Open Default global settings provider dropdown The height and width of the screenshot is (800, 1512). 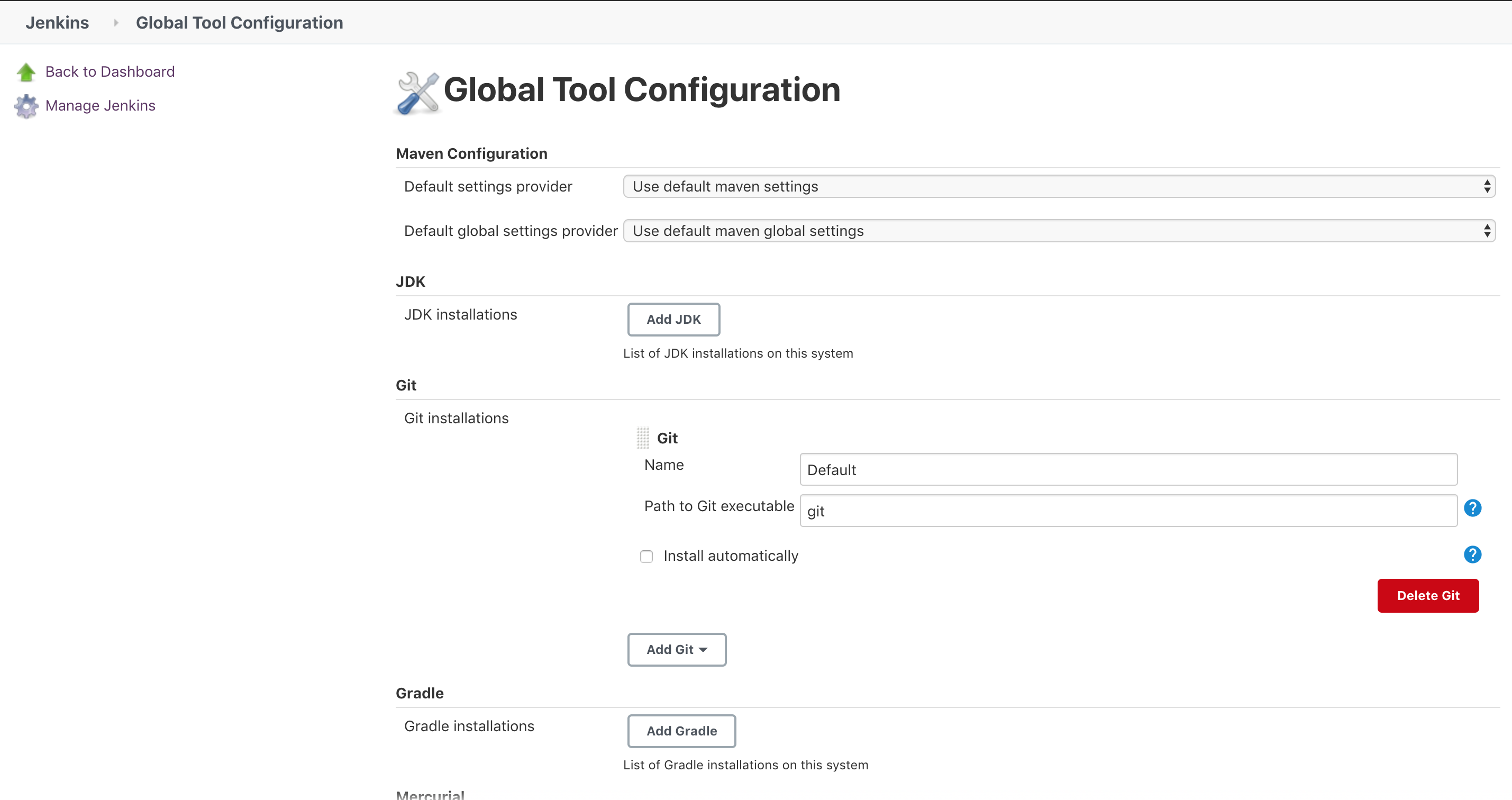[x=1058, y=231]
